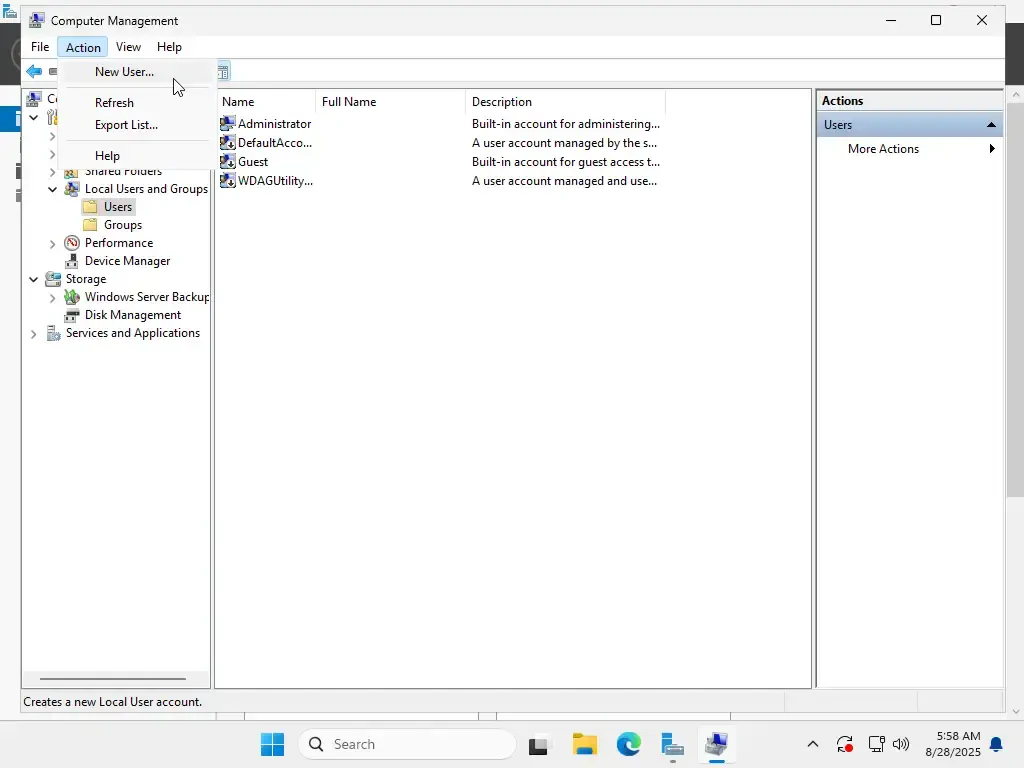The width and height of the screenshot is (1024, 768).
Task: Collapse the Local Users and Groups node
Action: click(52, 189)
